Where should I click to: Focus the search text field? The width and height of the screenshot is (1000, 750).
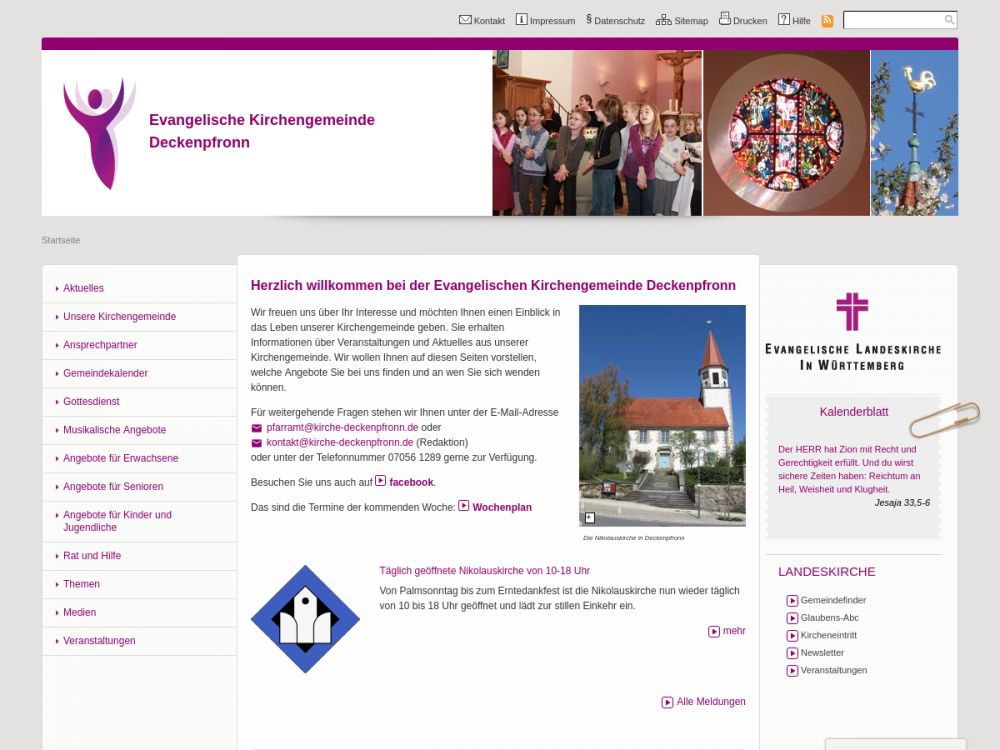click(892, 20)
